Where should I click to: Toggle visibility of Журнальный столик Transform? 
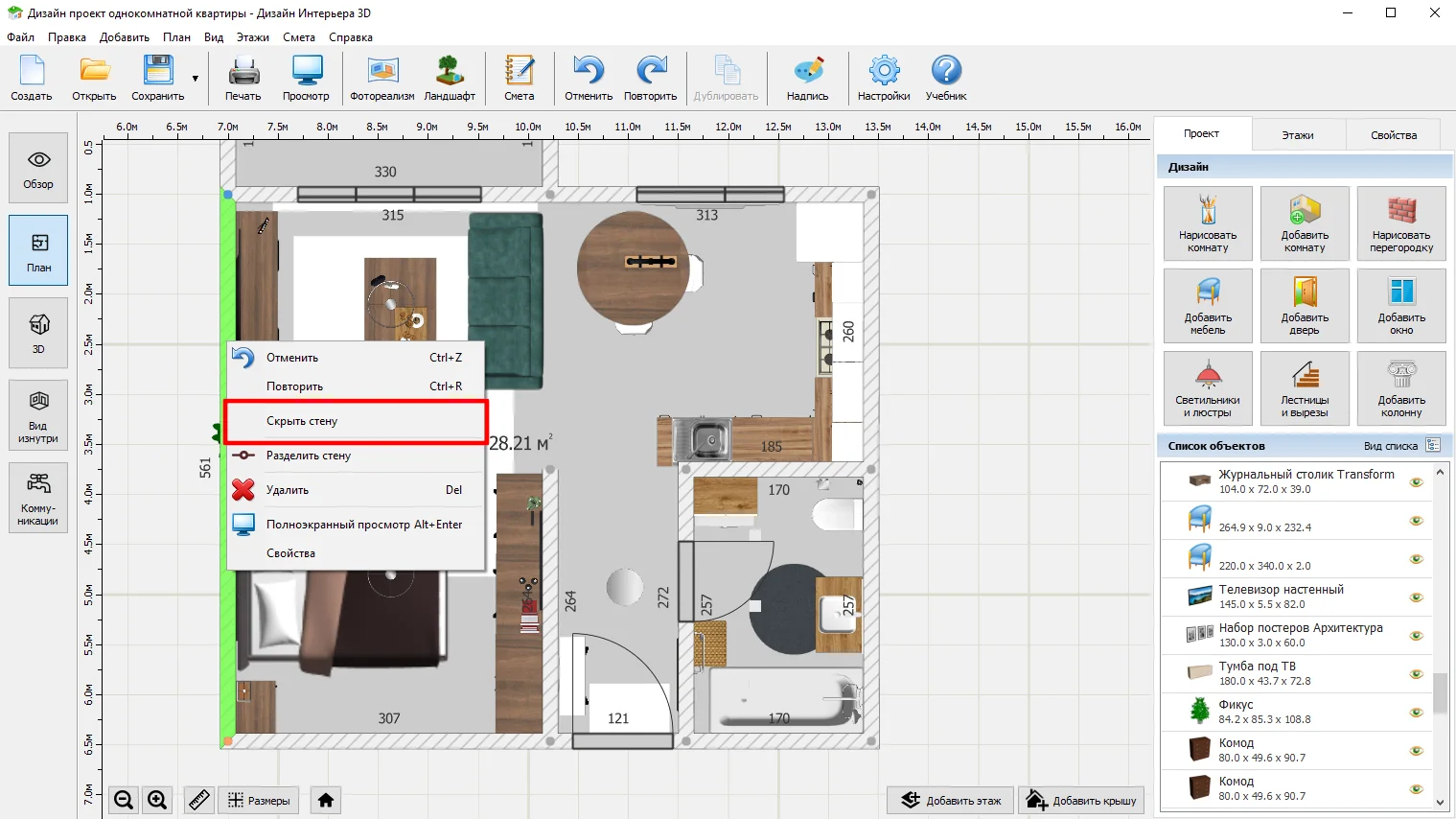tap(1416, 482)
